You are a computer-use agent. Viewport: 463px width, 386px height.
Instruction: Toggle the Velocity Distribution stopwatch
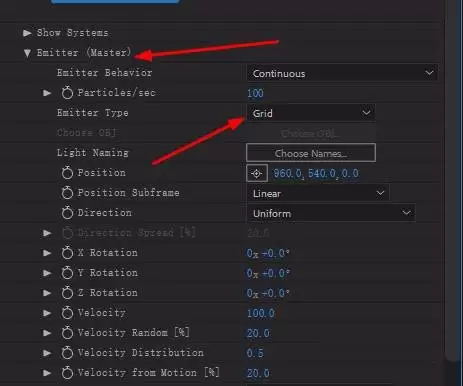[x=67, y=353]
